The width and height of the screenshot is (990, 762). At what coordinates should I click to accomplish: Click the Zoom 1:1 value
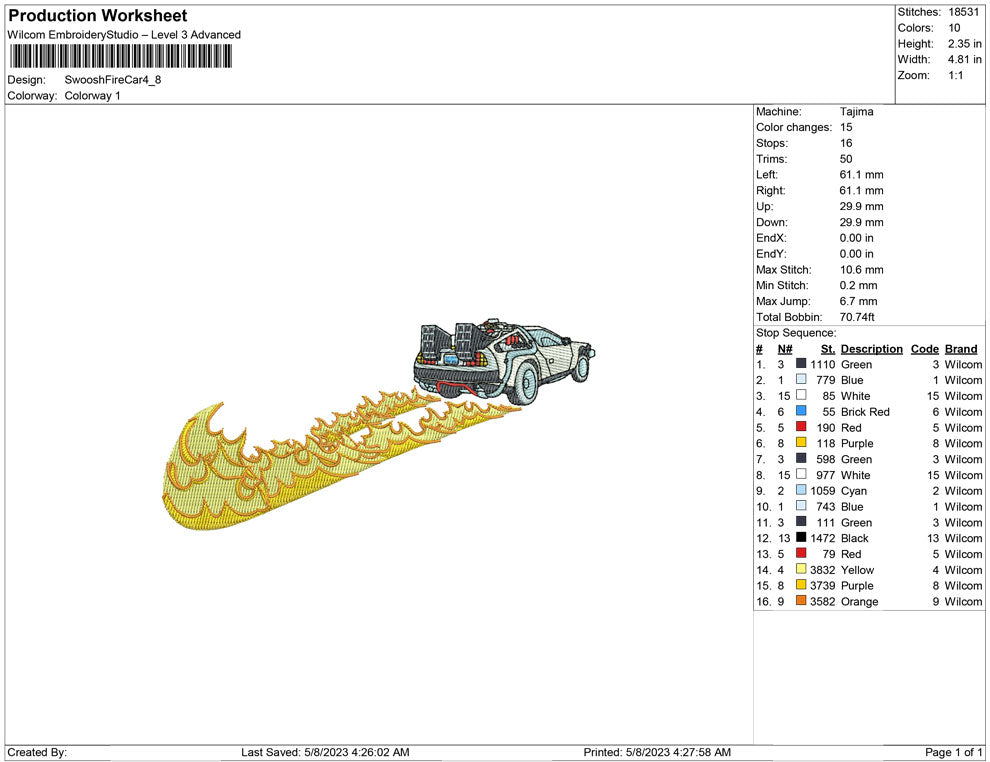[955, 76]
